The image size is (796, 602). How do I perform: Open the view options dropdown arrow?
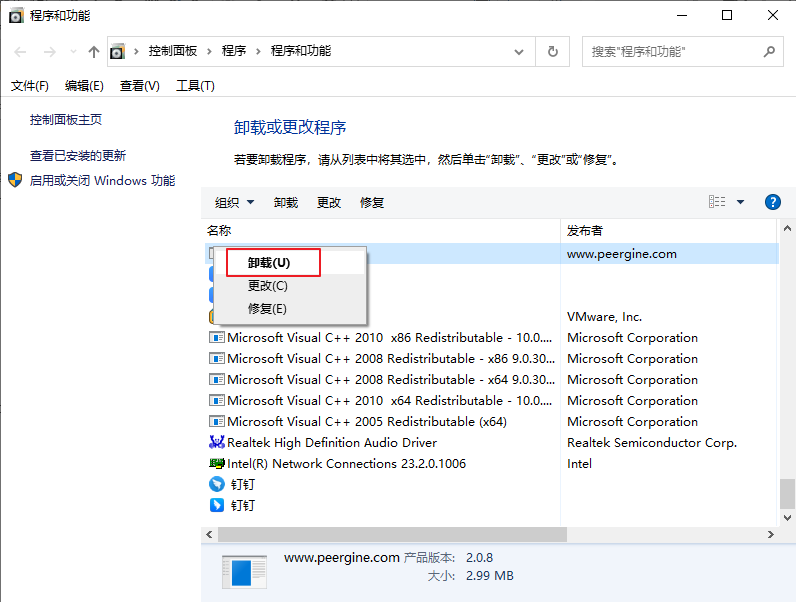pyautogui.click(x=740, y=202)
